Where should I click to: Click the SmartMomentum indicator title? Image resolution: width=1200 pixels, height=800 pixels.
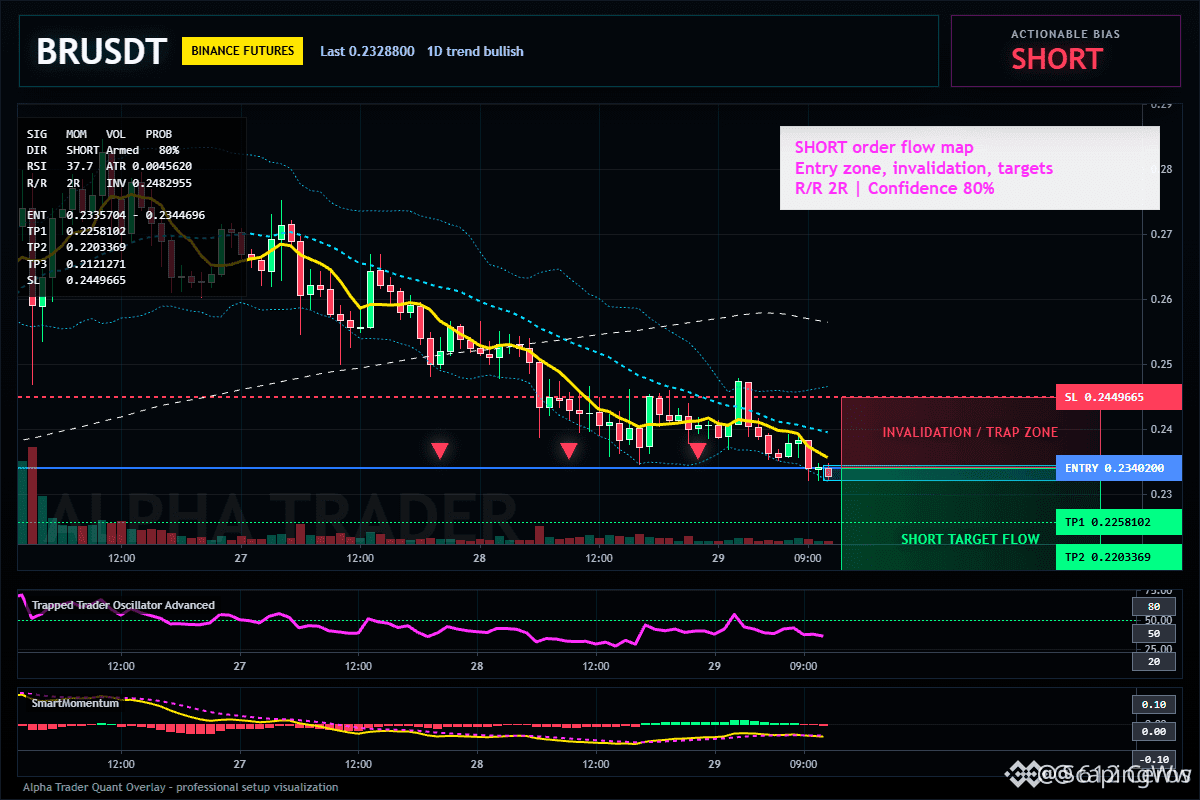75,703
